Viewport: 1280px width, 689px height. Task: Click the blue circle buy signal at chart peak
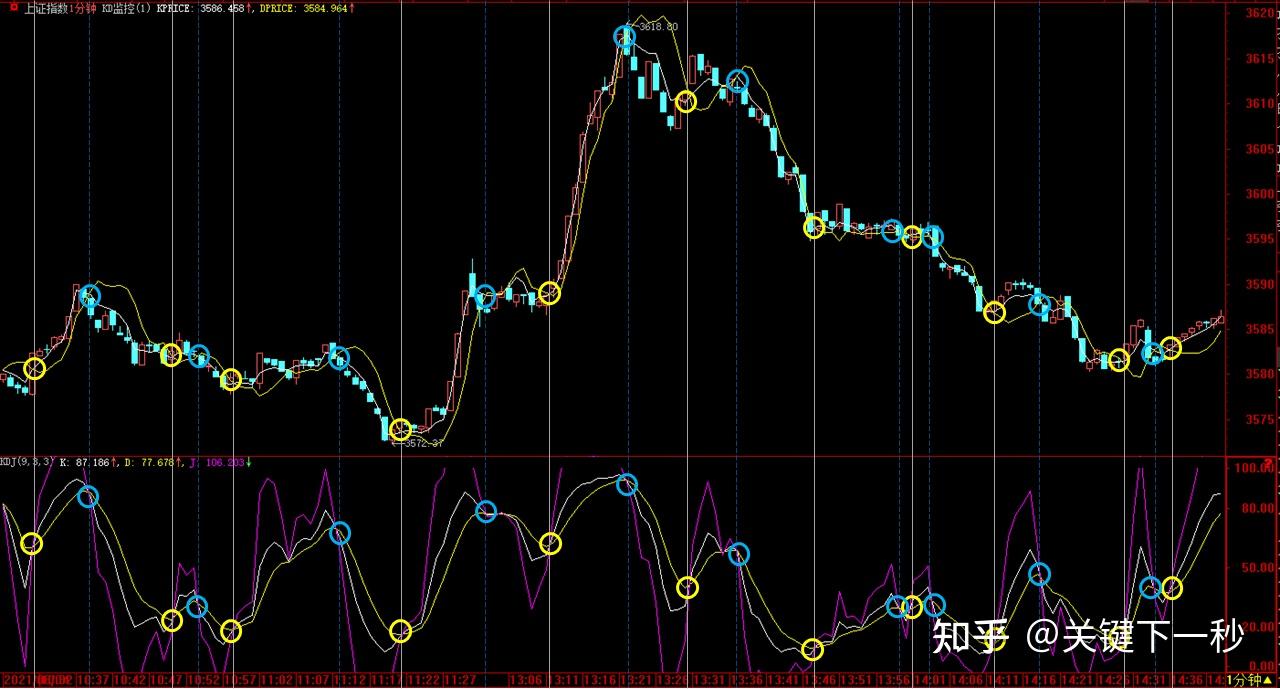pos(623,36)
